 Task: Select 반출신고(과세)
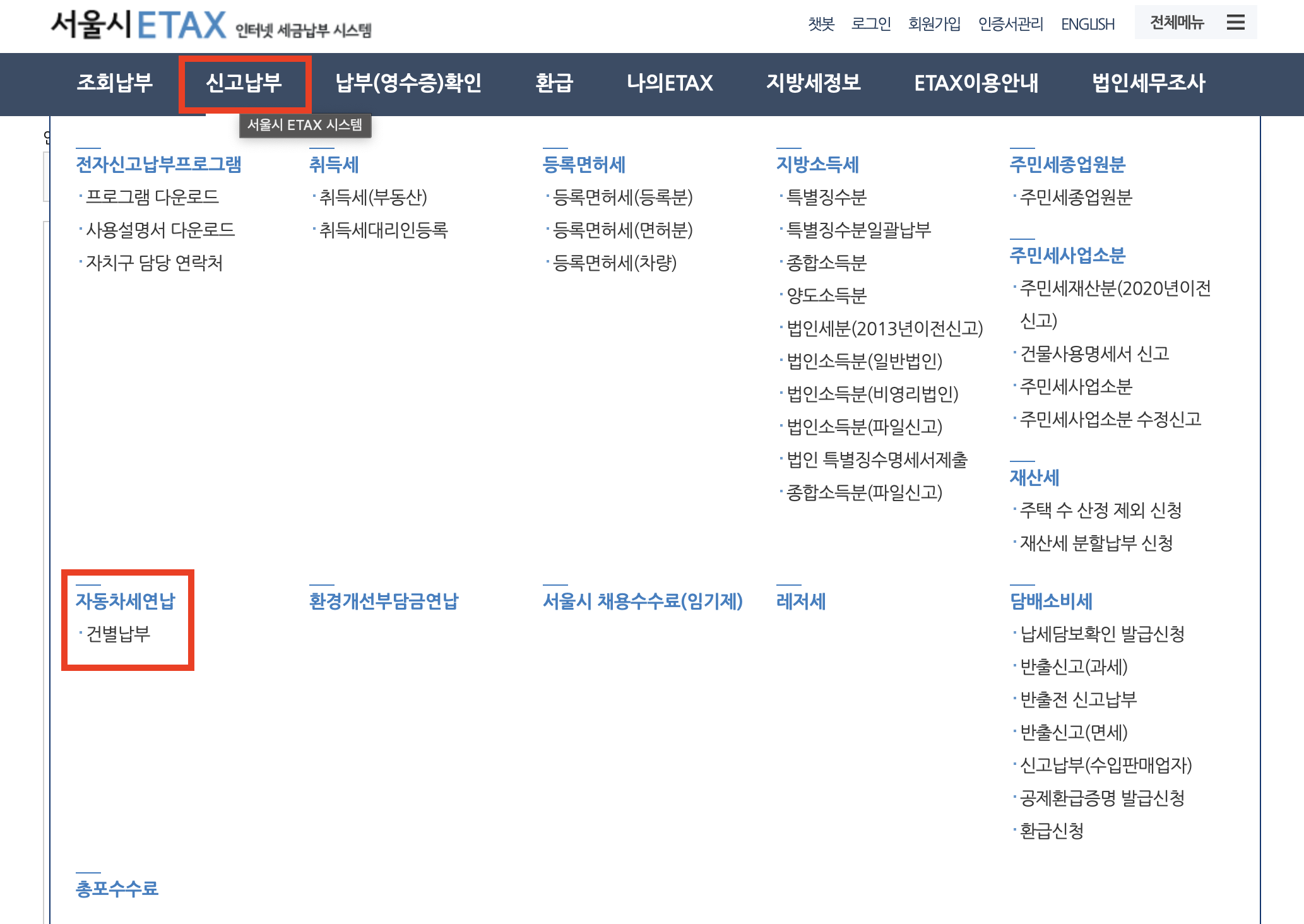click(x=1074, y=666)
